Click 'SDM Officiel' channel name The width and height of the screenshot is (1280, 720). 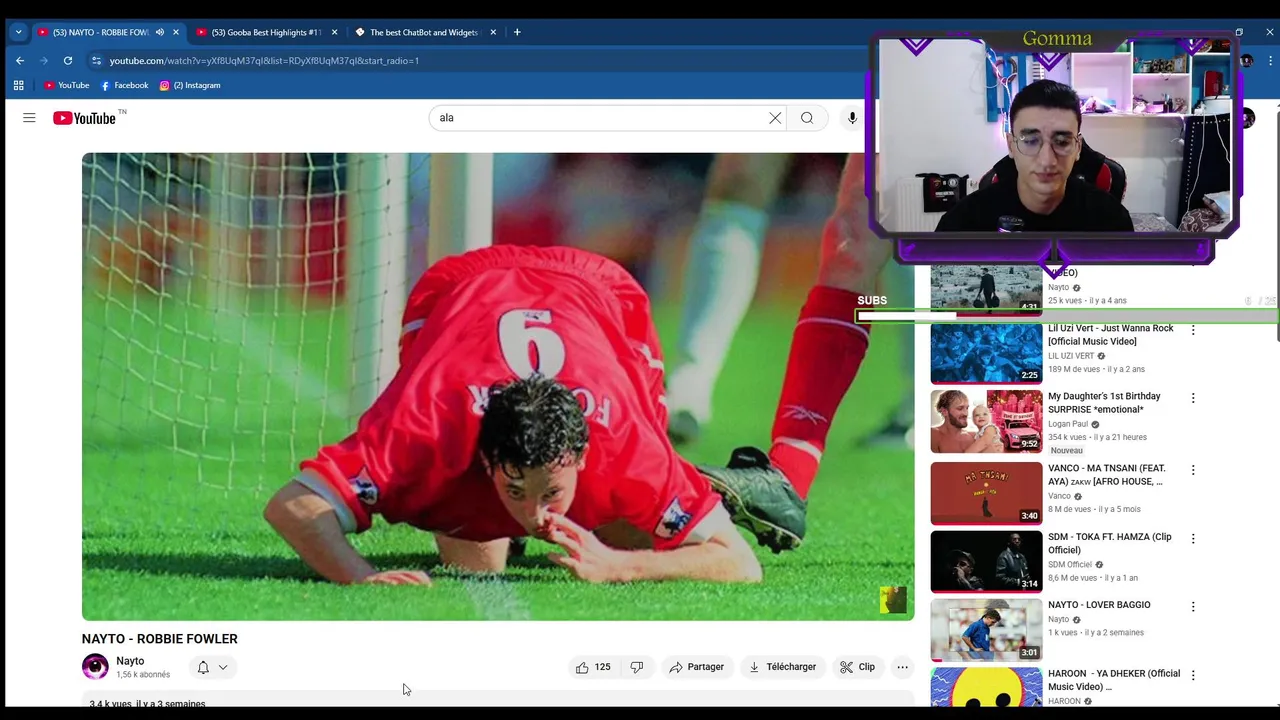point(1070,564)
